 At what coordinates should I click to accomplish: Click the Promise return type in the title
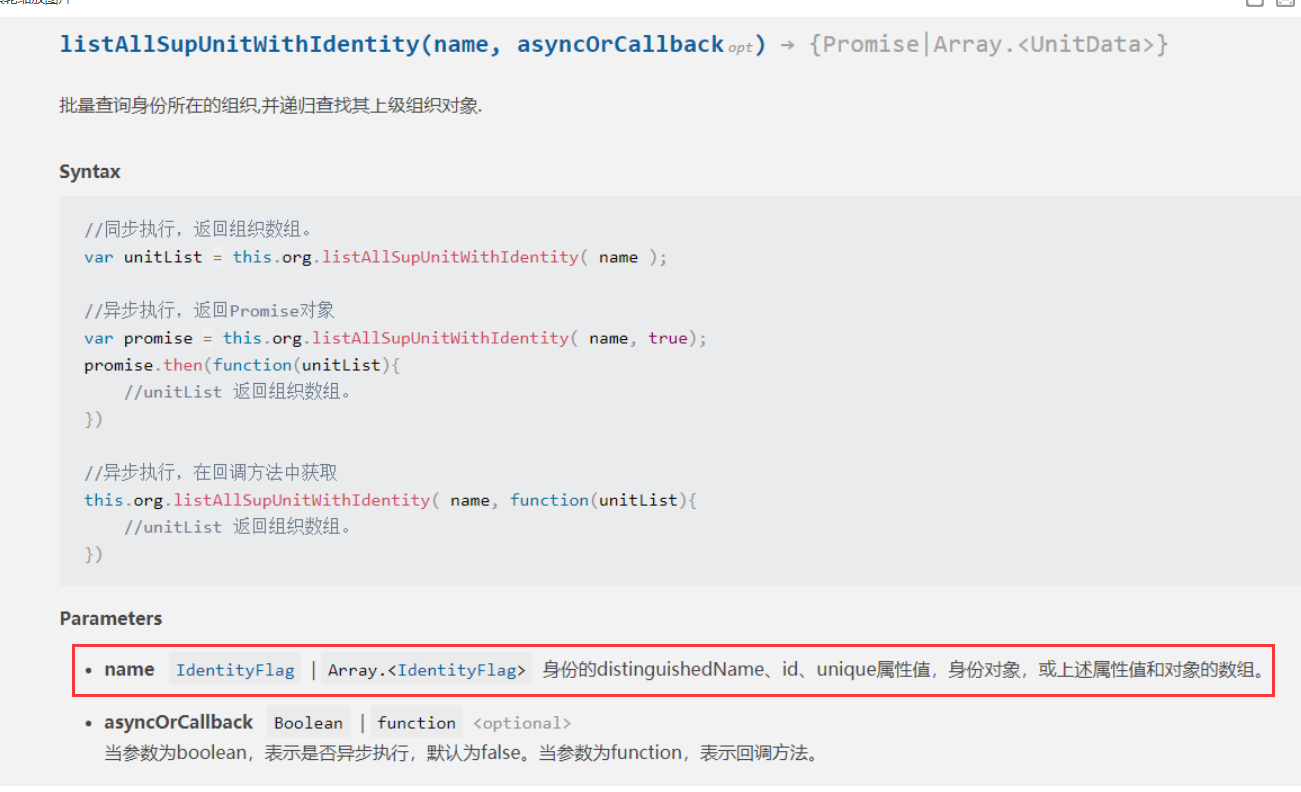pos(871,45)
